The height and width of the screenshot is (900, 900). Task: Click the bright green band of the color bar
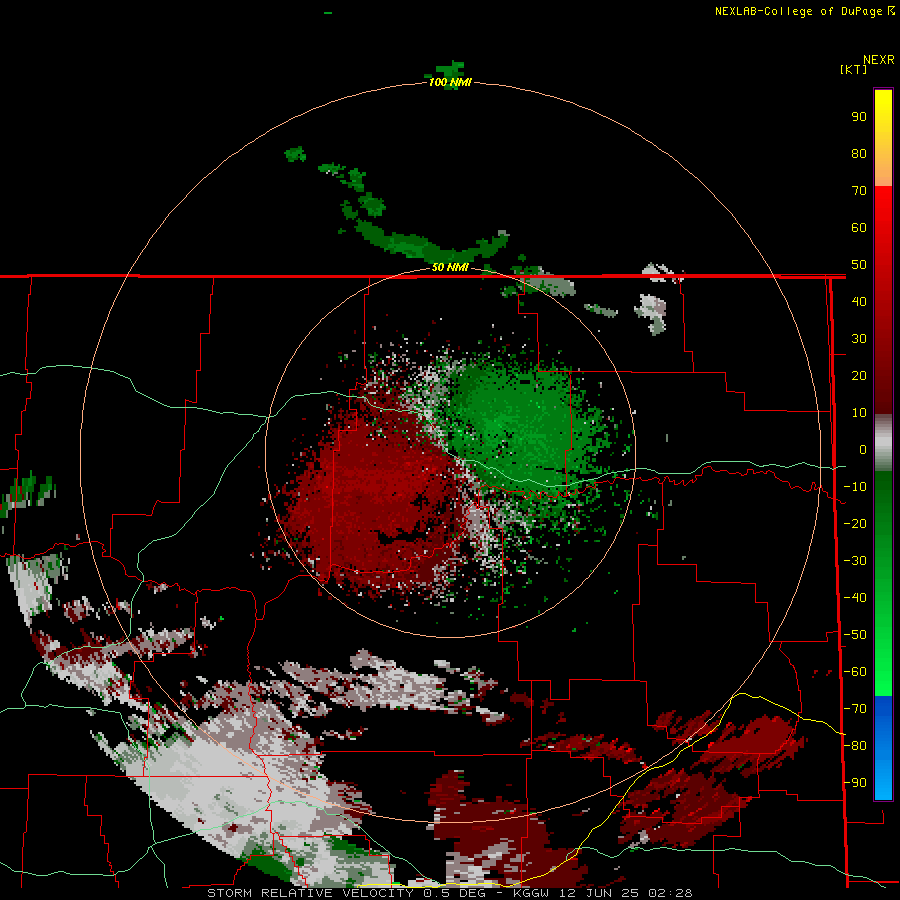click(883, 583)
